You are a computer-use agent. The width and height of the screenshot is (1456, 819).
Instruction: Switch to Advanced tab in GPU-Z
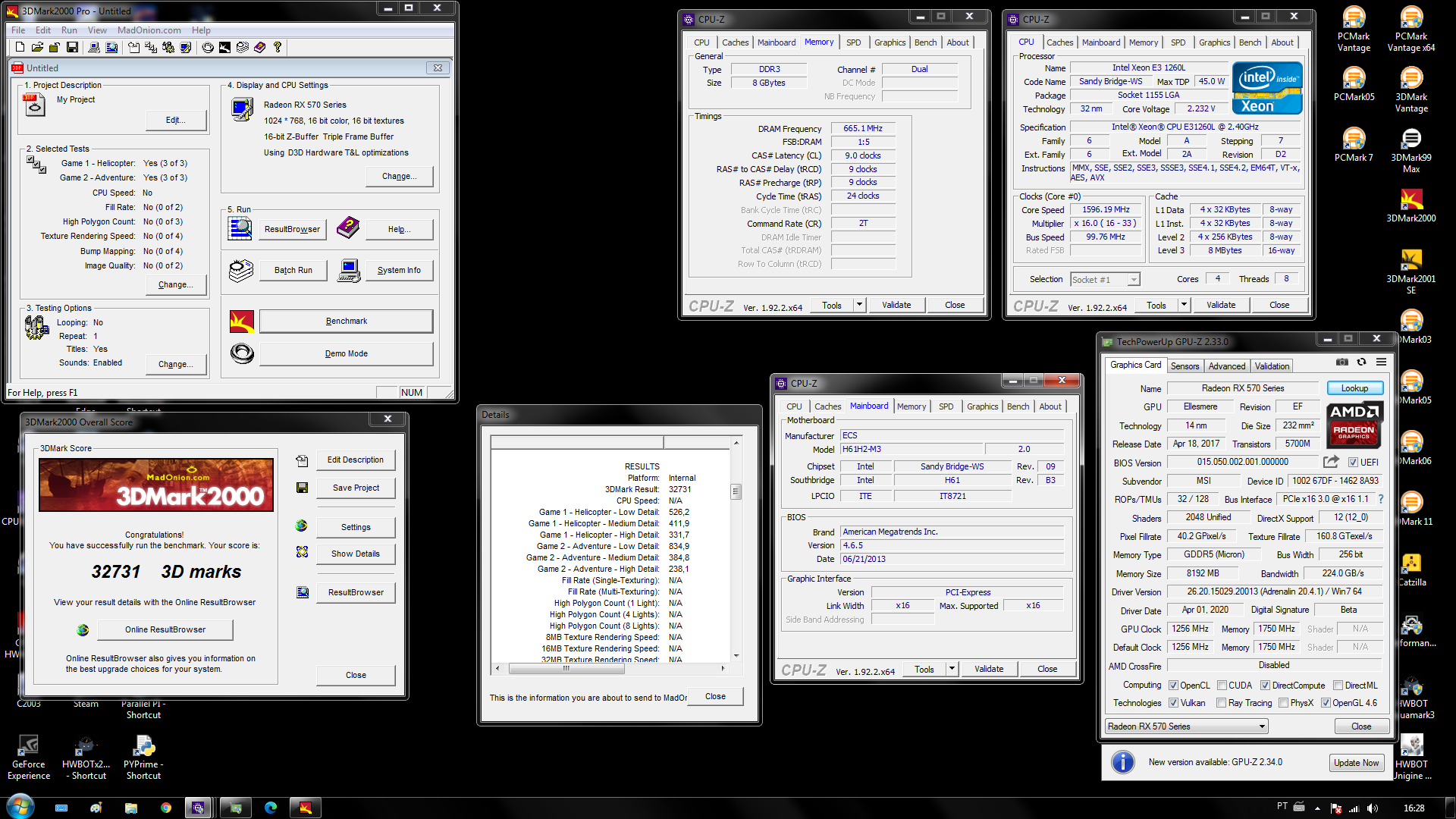point(1226,366)
